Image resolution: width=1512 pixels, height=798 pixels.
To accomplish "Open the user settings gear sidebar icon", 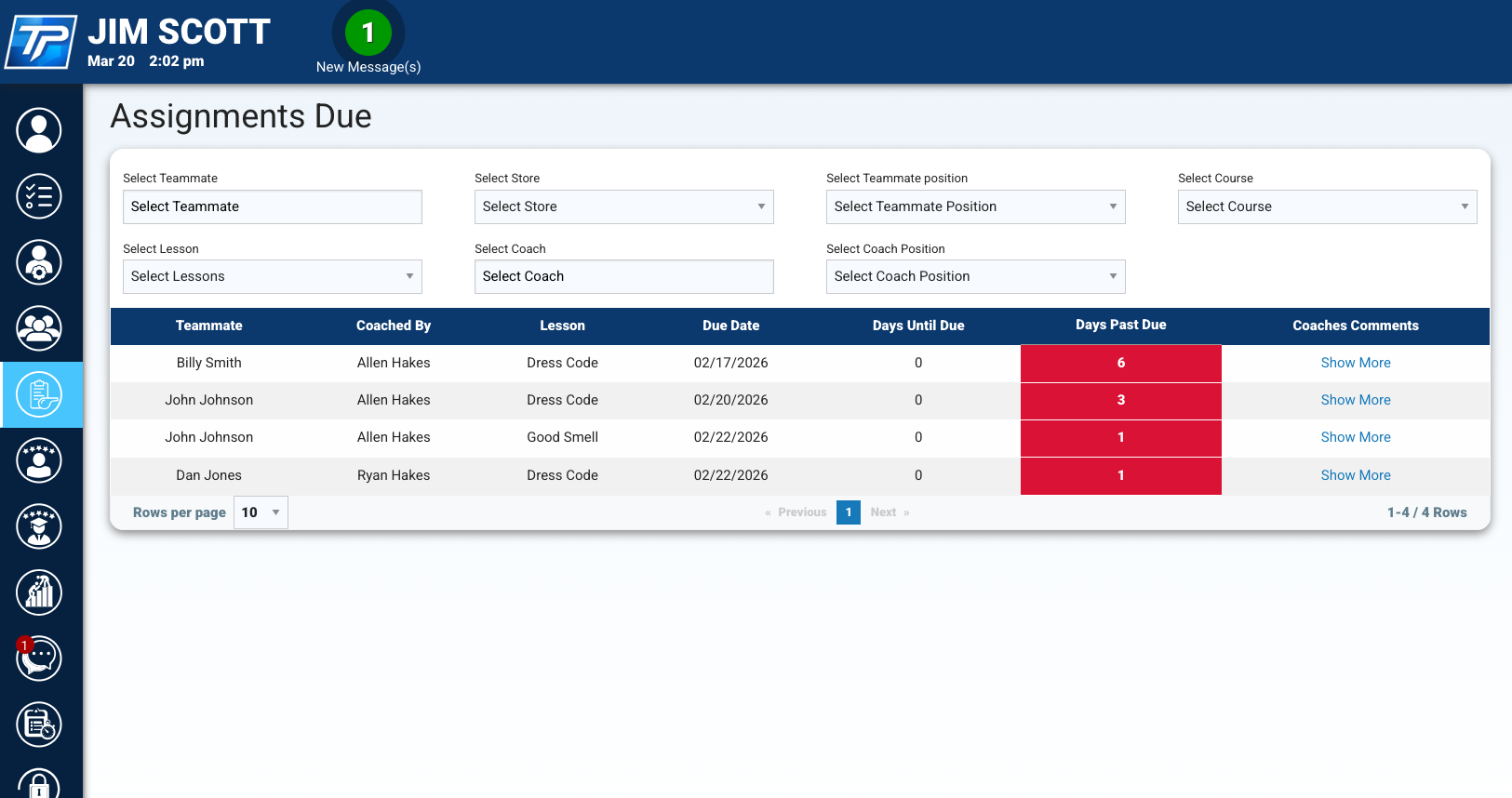I will 39,262.
